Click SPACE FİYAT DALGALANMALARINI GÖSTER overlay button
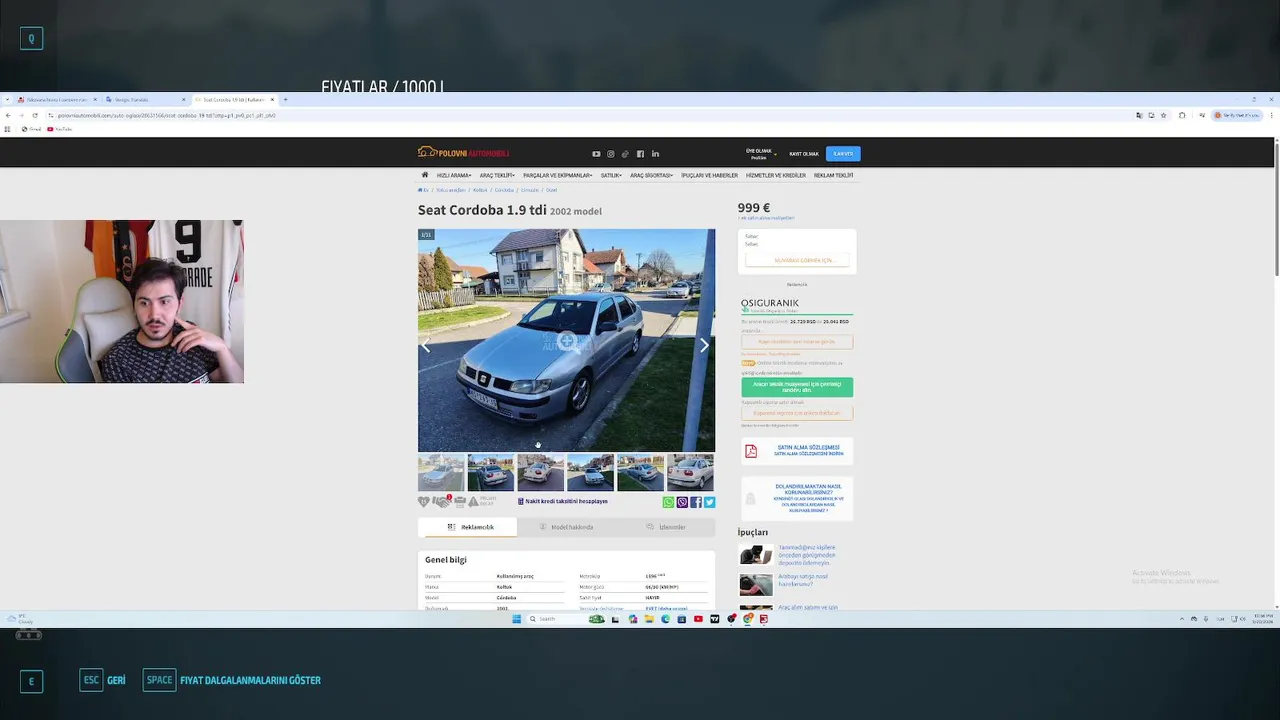This screenshot has height=720, width=1280. point(232,680)
